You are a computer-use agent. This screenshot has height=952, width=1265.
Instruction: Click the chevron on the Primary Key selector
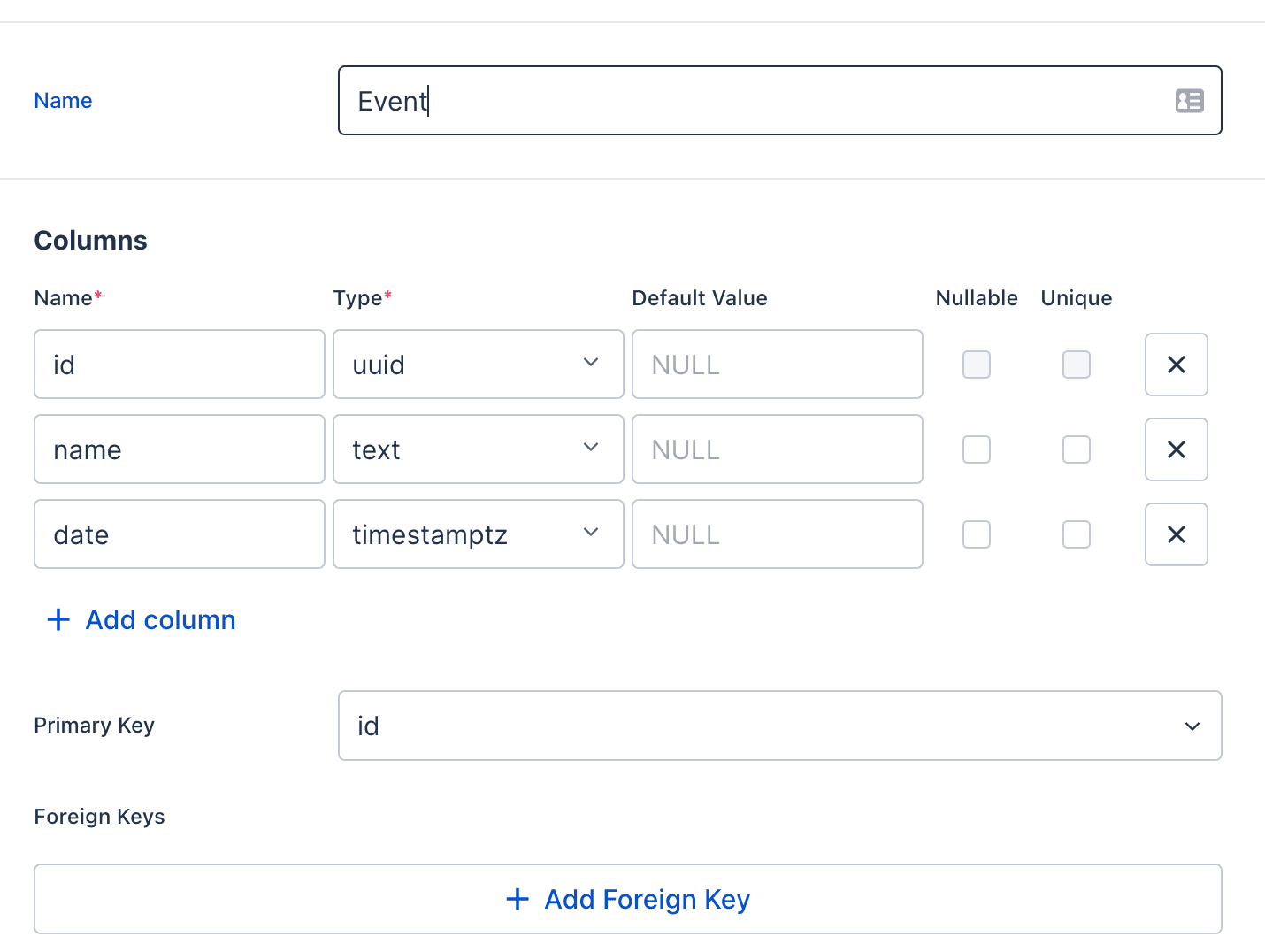(1192, 726)
